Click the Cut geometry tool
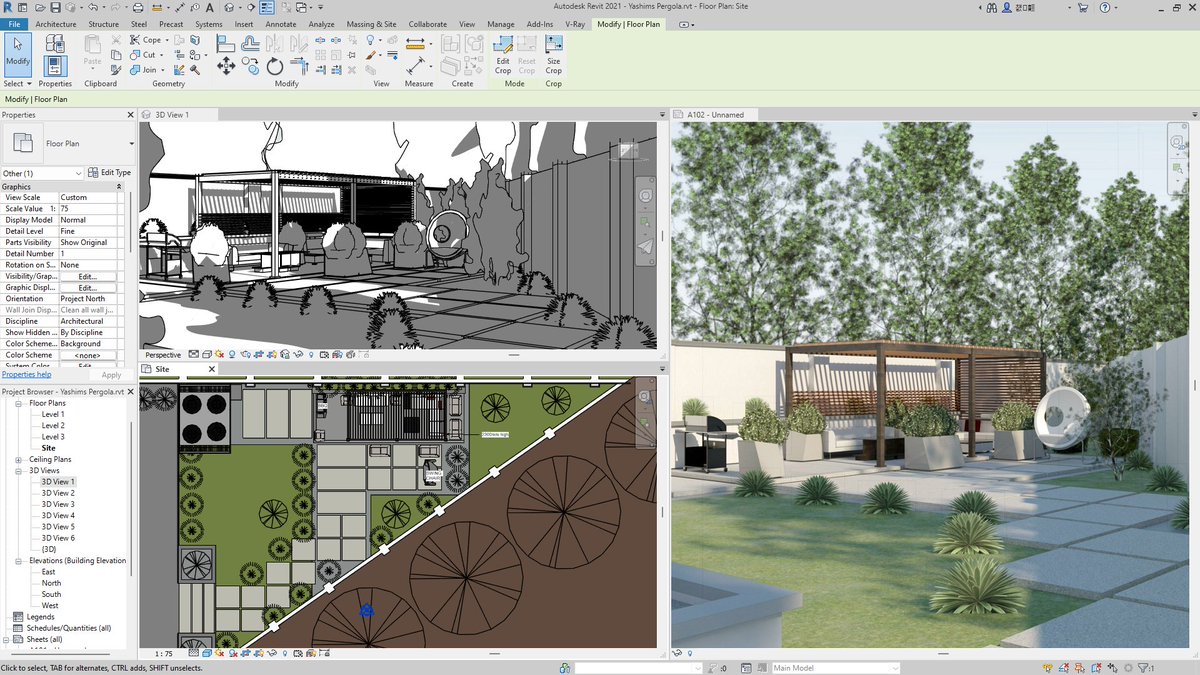 point(145,55)
